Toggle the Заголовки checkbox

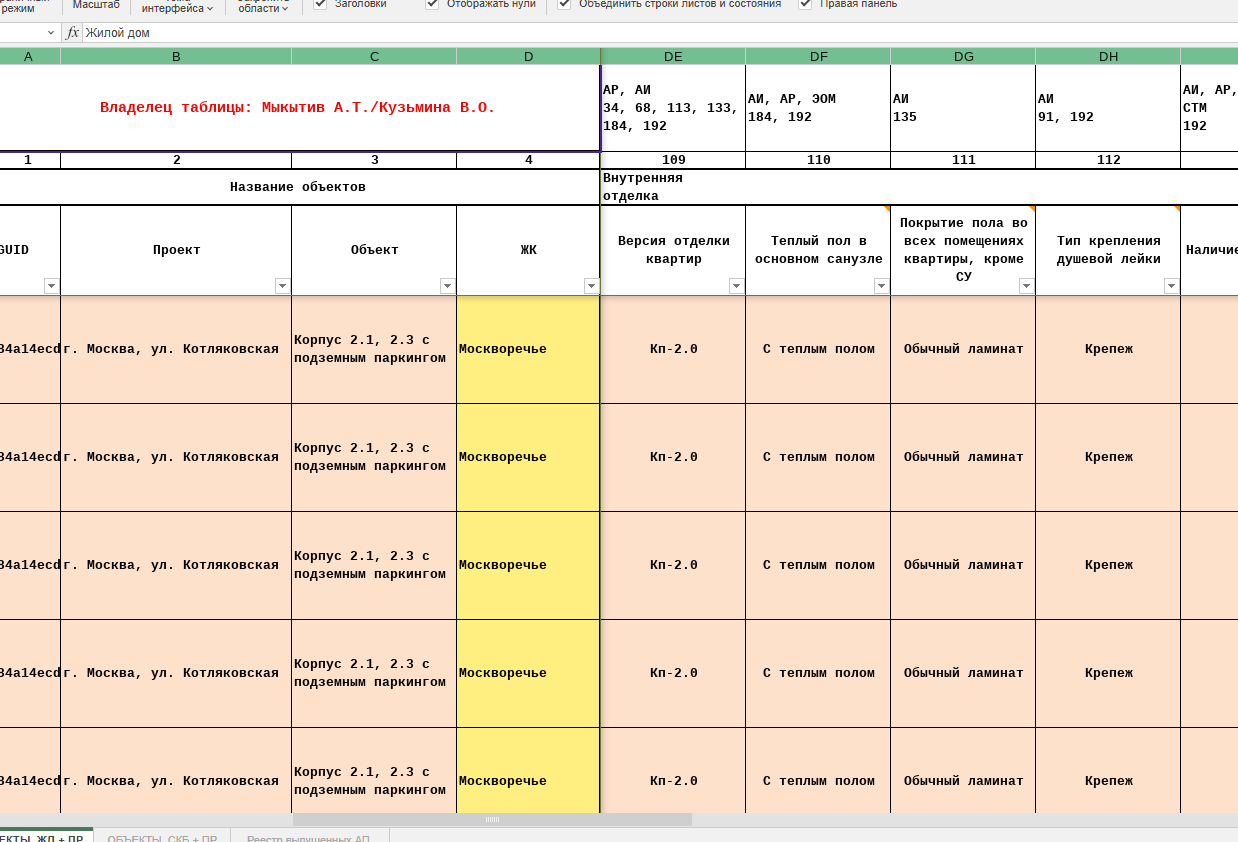(x=320, y=4)
